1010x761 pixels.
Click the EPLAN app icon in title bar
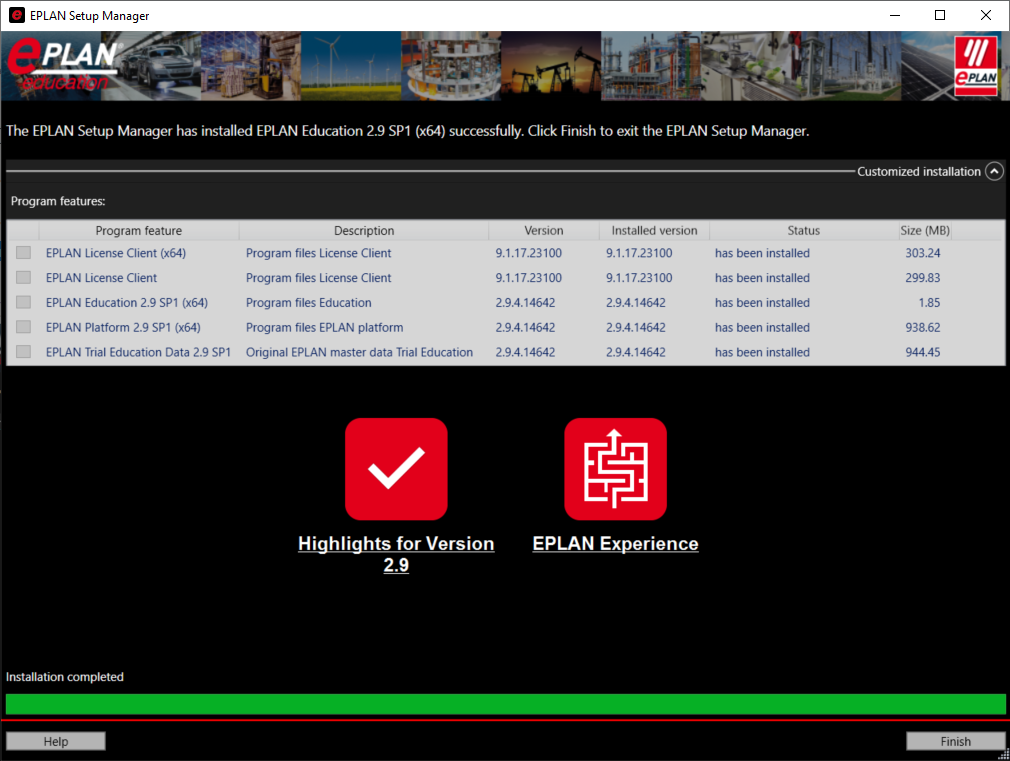click(x=17, y=15)
